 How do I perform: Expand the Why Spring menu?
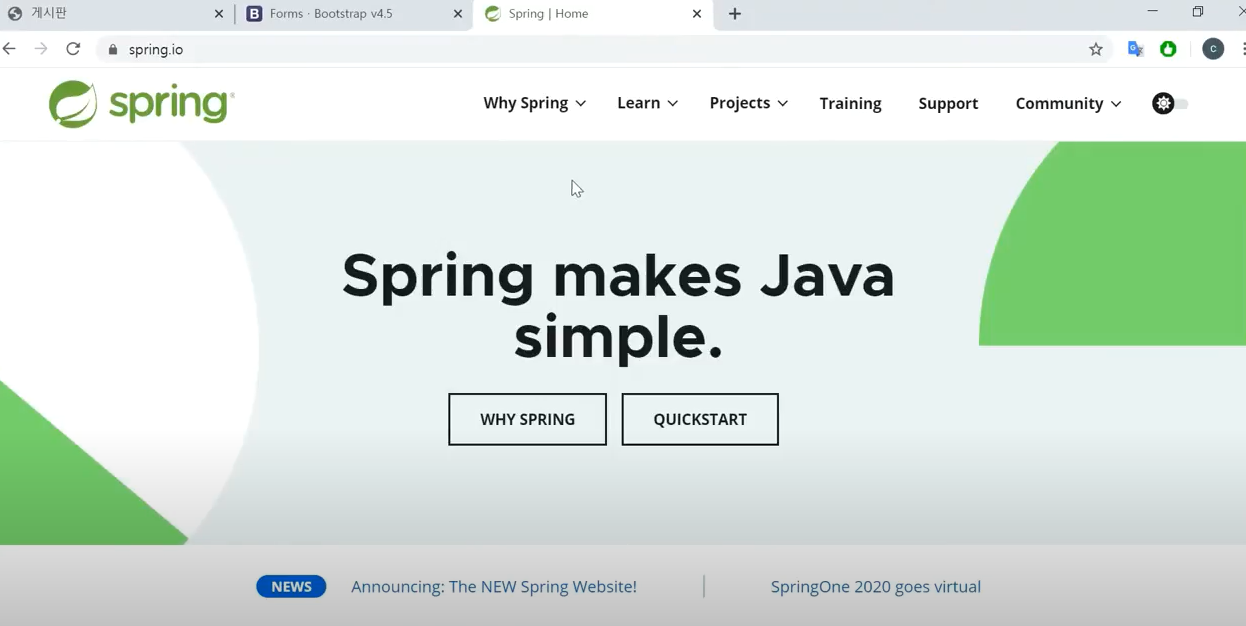click(534, 103)
